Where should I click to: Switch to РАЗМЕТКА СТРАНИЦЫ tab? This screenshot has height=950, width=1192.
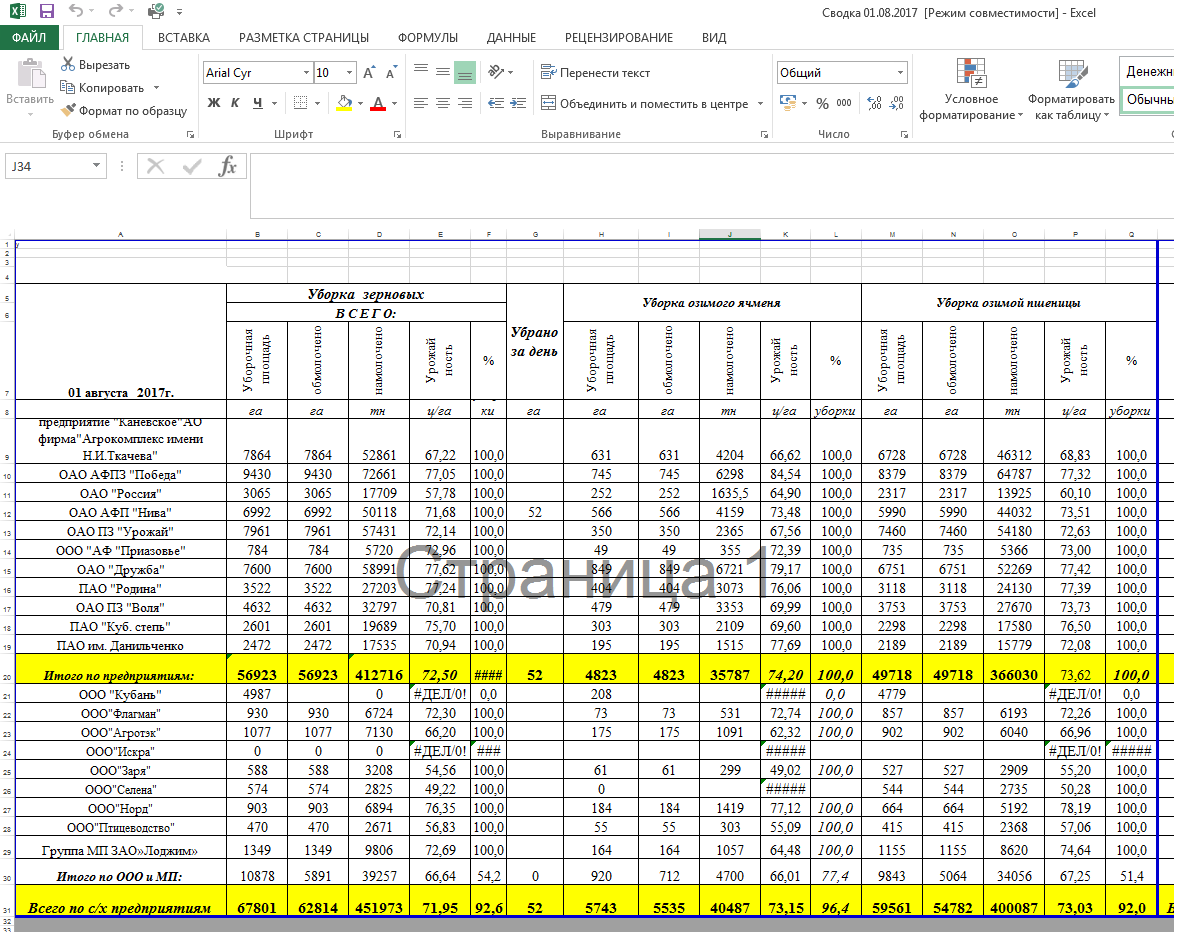tap(303, 37)
